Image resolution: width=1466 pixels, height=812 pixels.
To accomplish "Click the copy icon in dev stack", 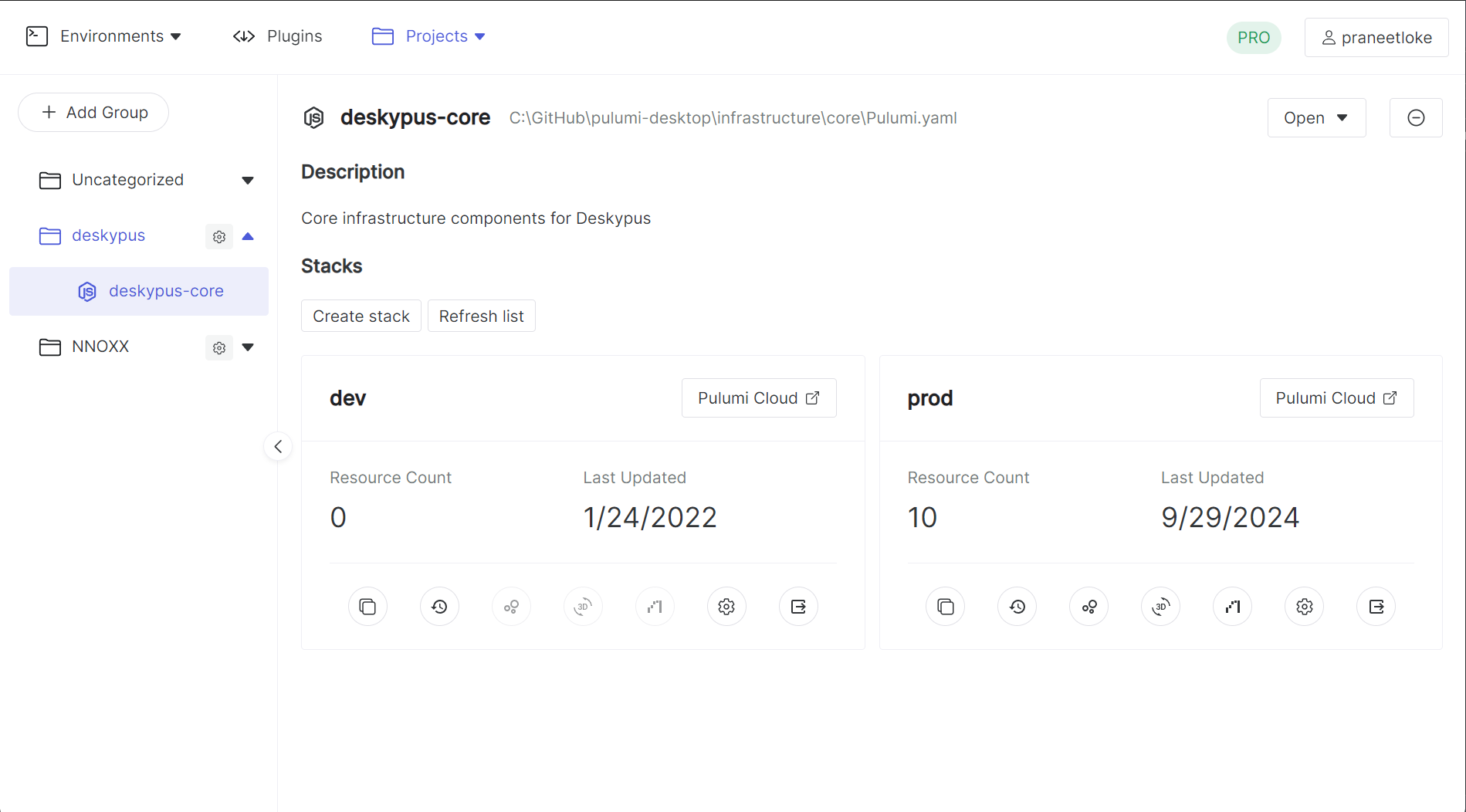I will click(367, 607).
